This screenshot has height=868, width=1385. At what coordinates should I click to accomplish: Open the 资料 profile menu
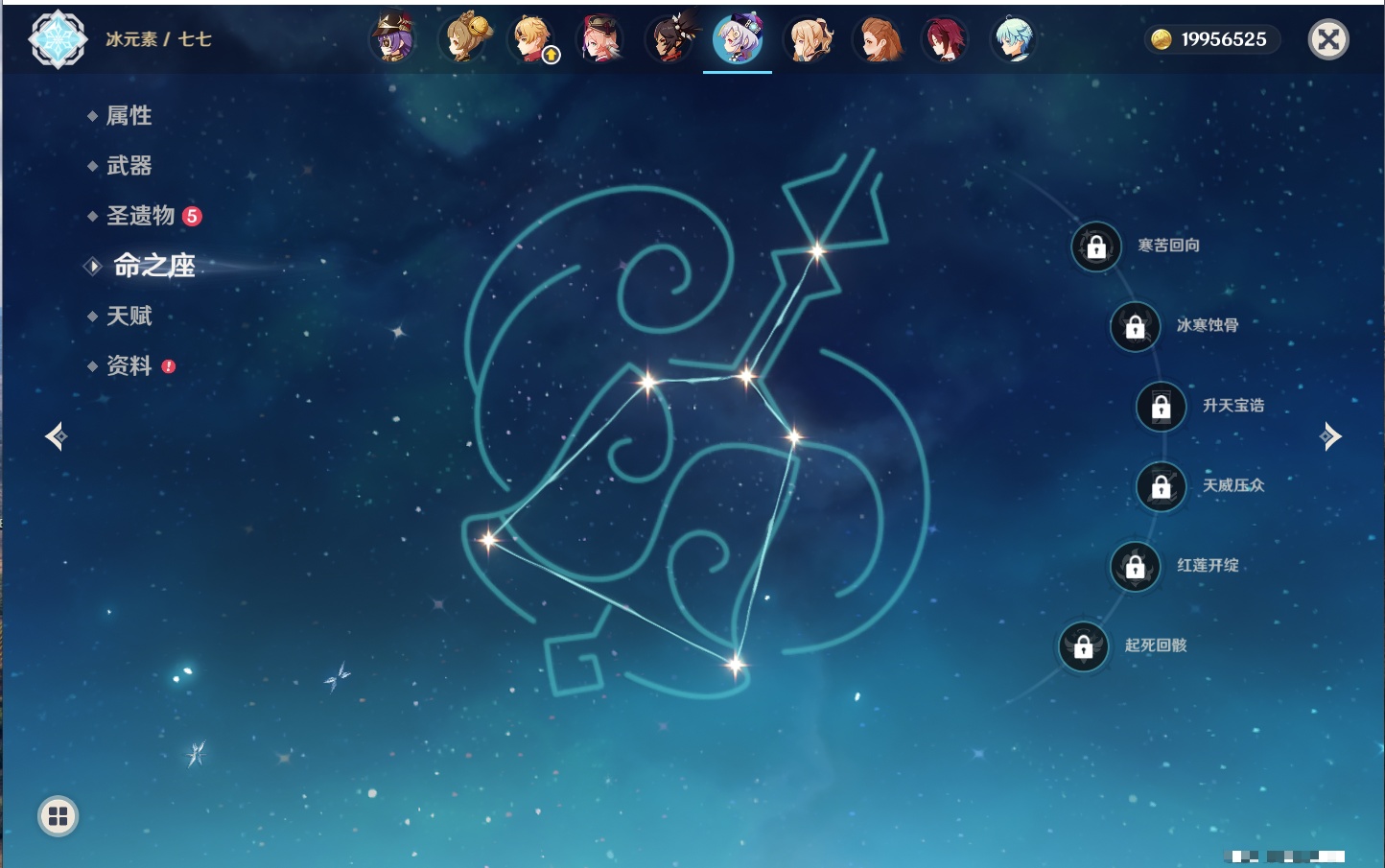click(129, 365)
